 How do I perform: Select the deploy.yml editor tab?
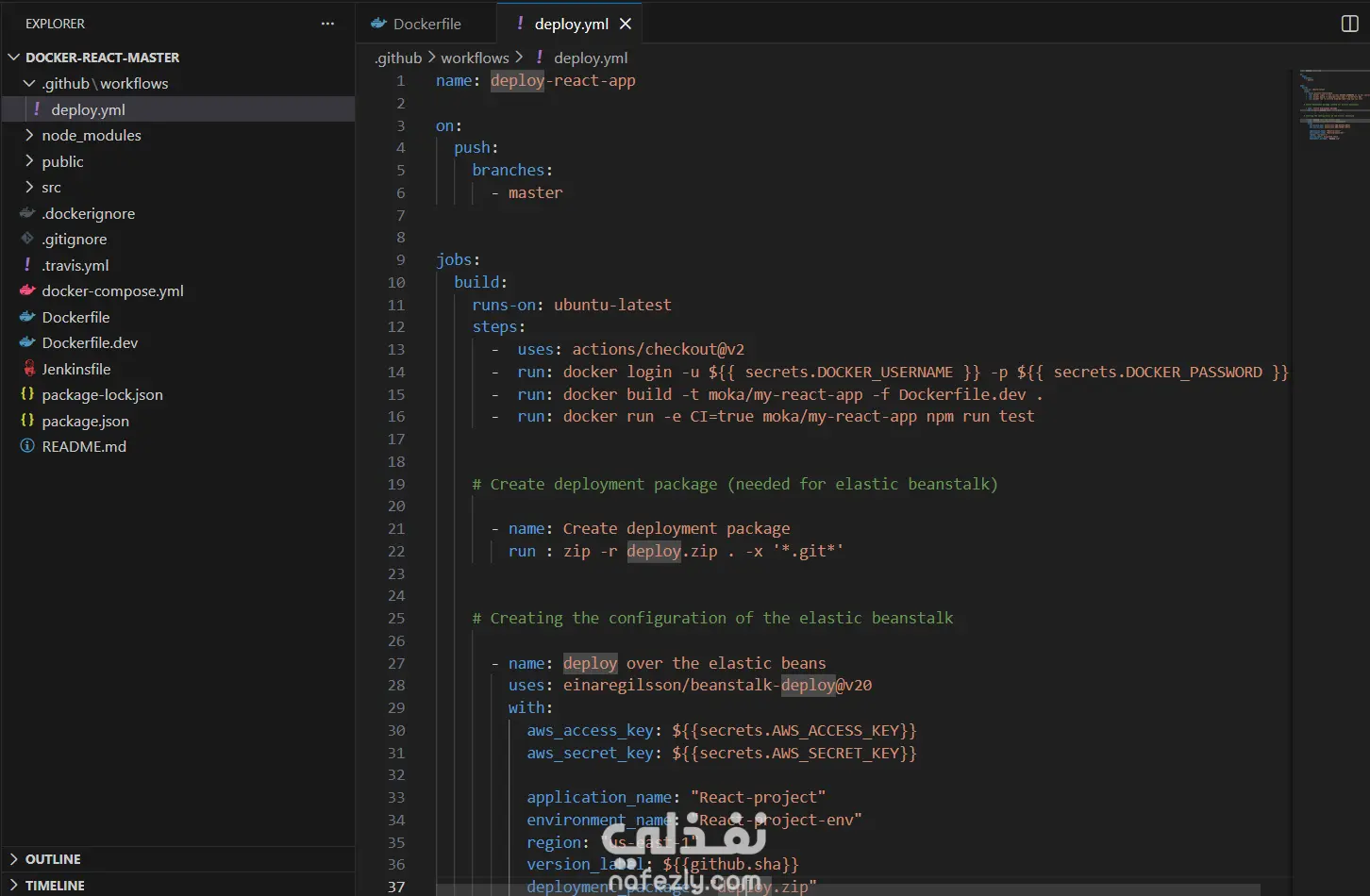tap(569, 24)
